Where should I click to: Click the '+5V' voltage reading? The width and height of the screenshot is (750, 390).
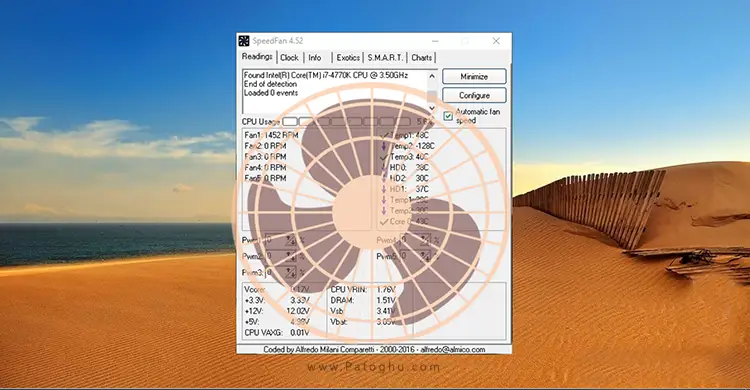pyautogui.click(x=276, y=322)
